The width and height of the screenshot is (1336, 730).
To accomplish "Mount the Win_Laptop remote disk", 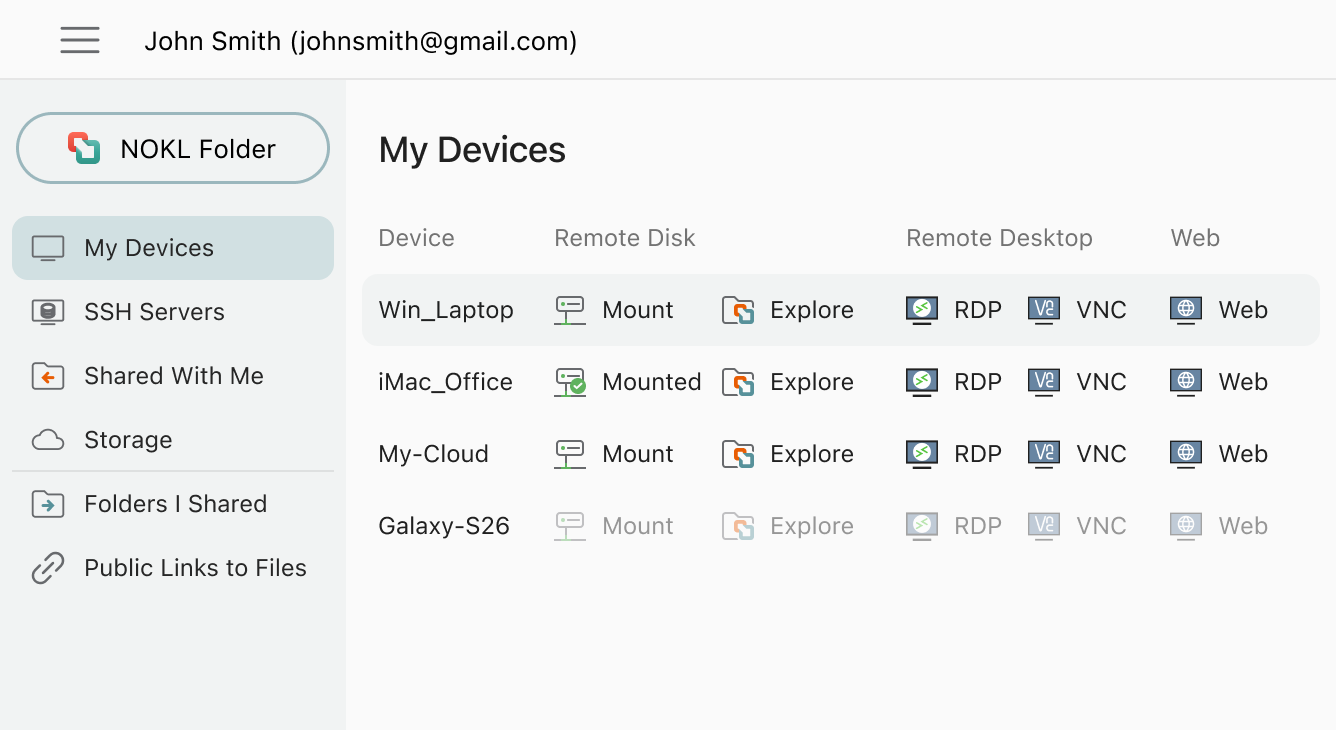I will (x=638, y=310).
